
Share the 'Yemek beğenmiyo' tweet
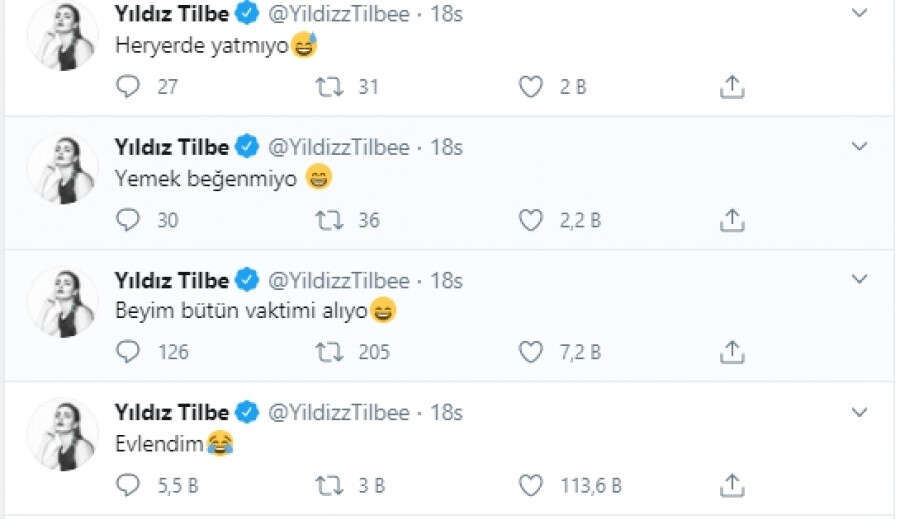(x=732, y=220)
